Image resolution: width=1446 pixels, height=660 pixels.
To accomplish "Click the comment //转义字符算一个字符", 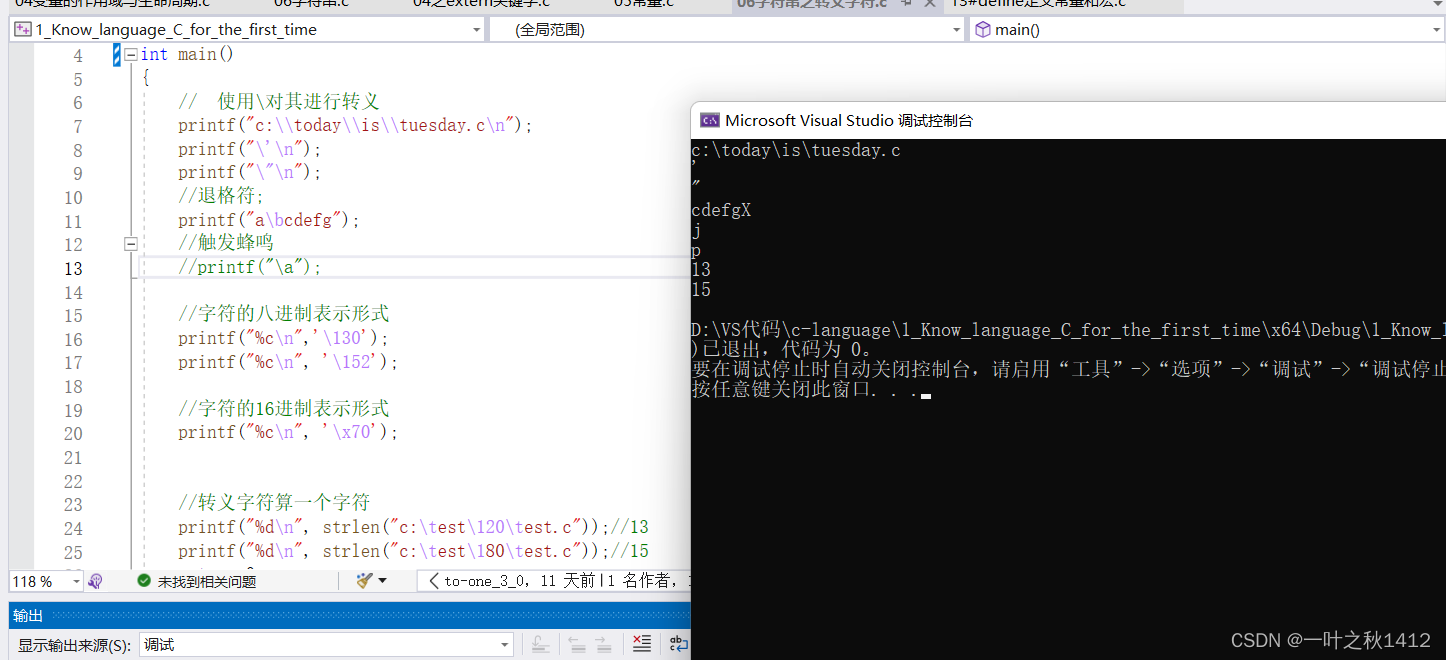I will pyautogui.click(x=274, y=503).
